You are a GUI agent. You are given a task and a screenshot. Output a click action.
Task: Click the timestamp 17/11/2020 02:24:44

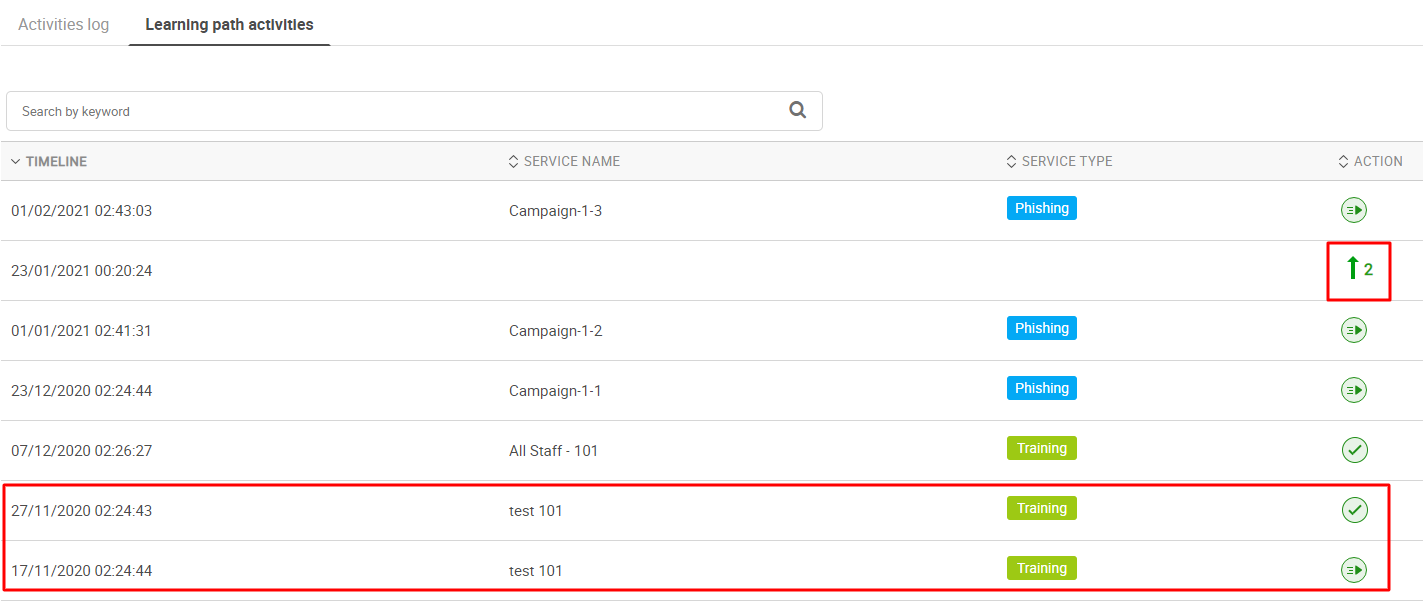82,571
